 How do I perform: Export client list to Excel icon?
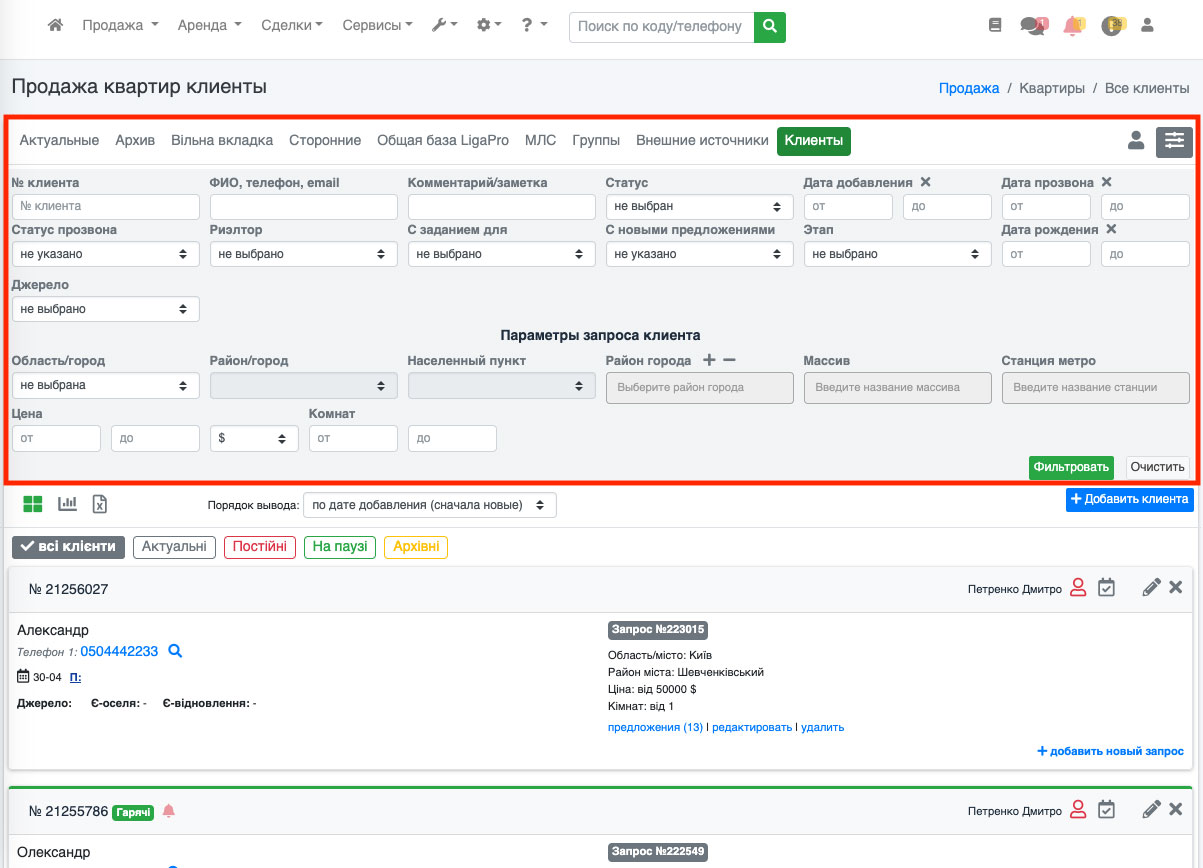[x=100, y=504]
